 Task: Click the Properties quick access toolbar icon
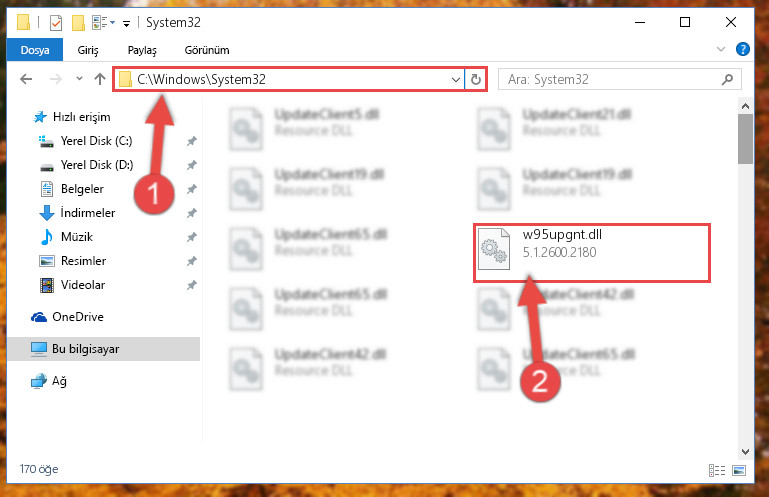point(56,23)
